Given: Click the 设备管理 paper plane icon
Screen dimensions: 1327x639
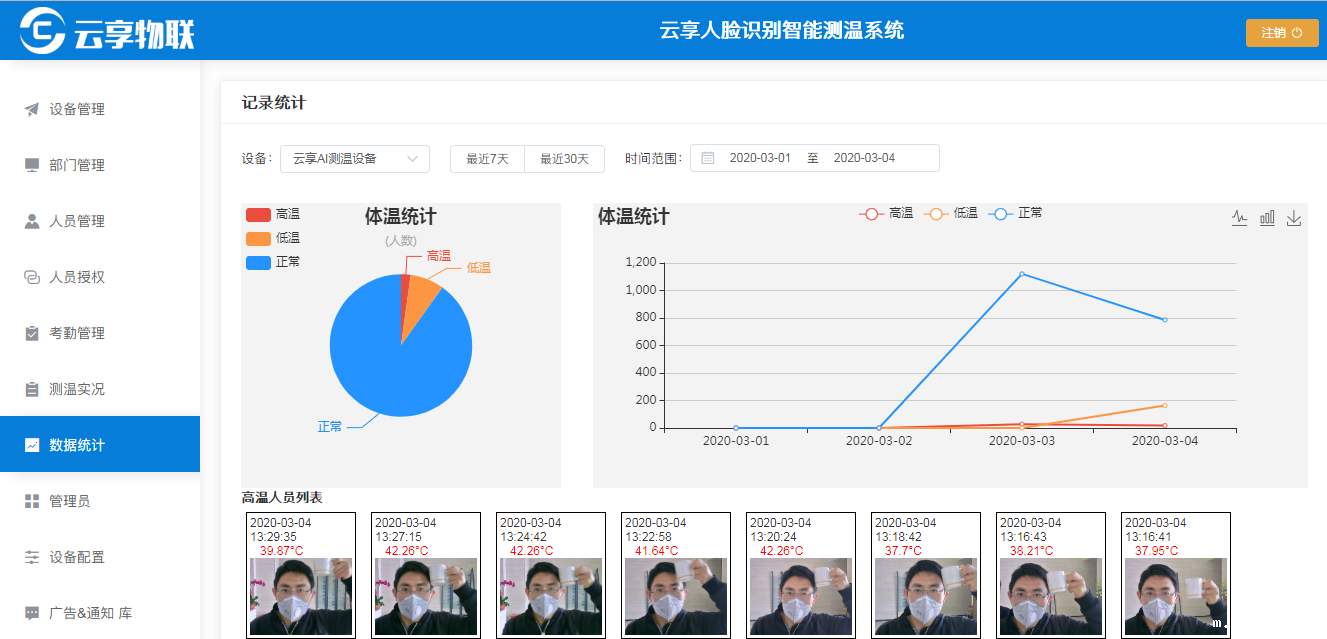Looking at the screenshot, I should [x=32, y=110].
